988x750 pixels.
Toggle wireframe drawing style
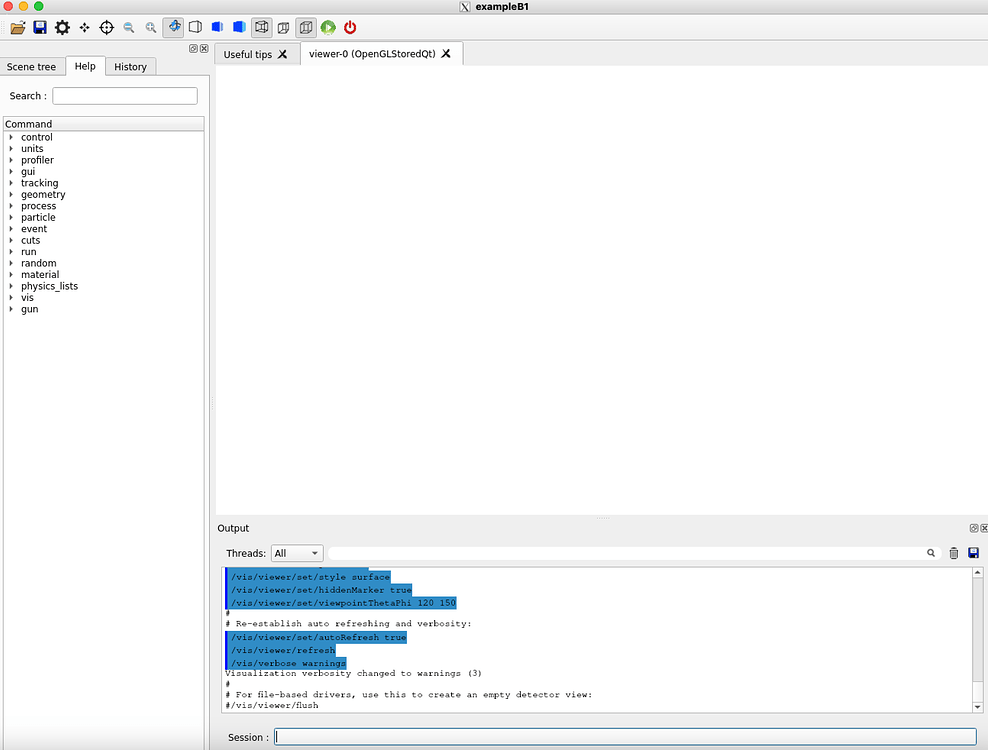[194, 27]
